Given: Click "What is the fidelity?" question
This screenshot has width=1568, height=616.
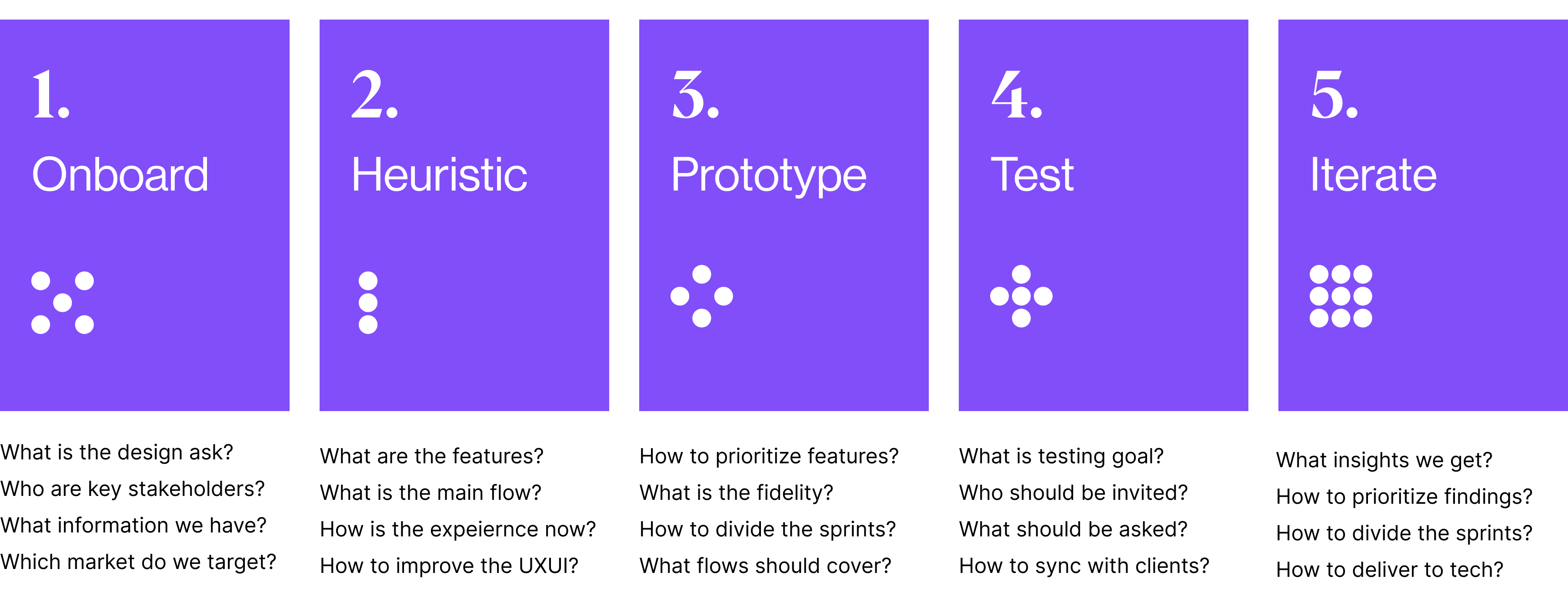Looking at the screenshot, I should pyautogui.click(x=736, y=492).
